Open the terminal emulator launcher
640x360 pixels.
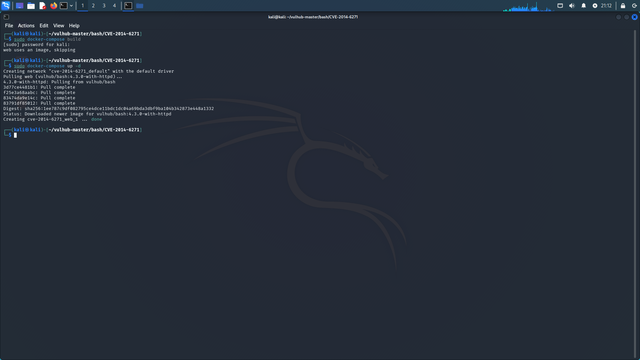[64, 6]
